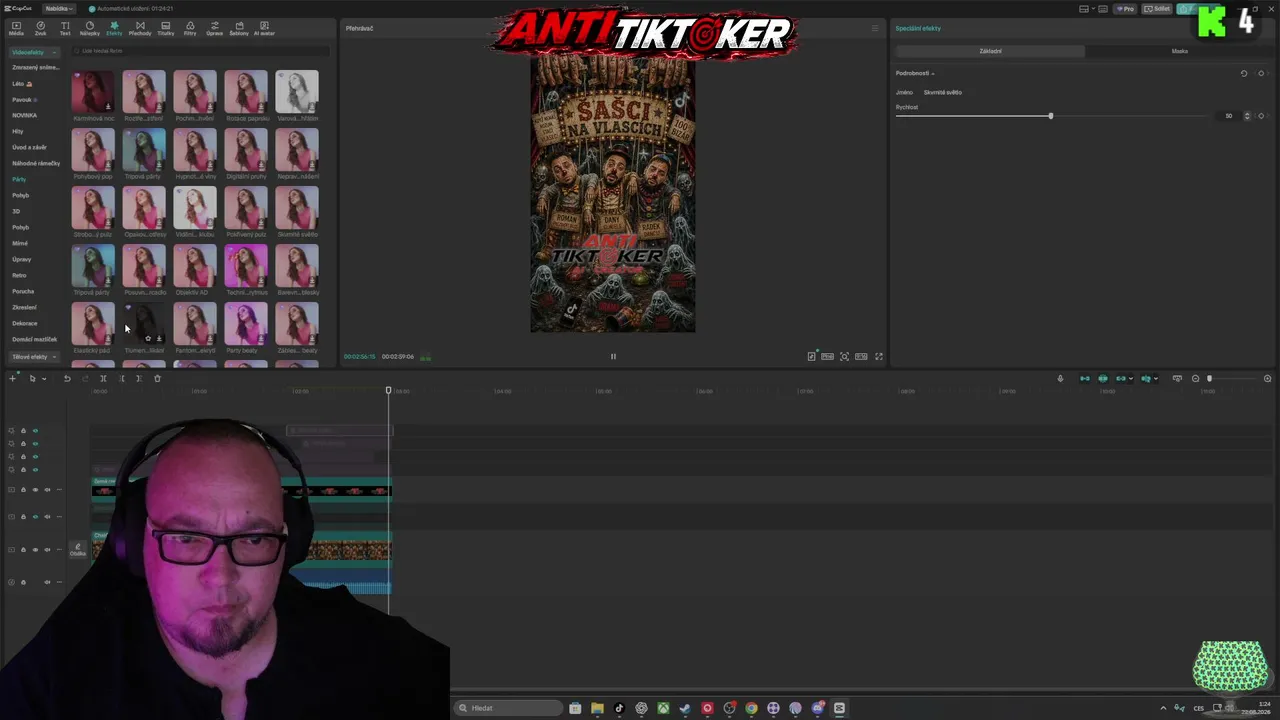Open the Přechody transitions panel
The width and height of the screenshot is (1280, 720).
point(140,28)
